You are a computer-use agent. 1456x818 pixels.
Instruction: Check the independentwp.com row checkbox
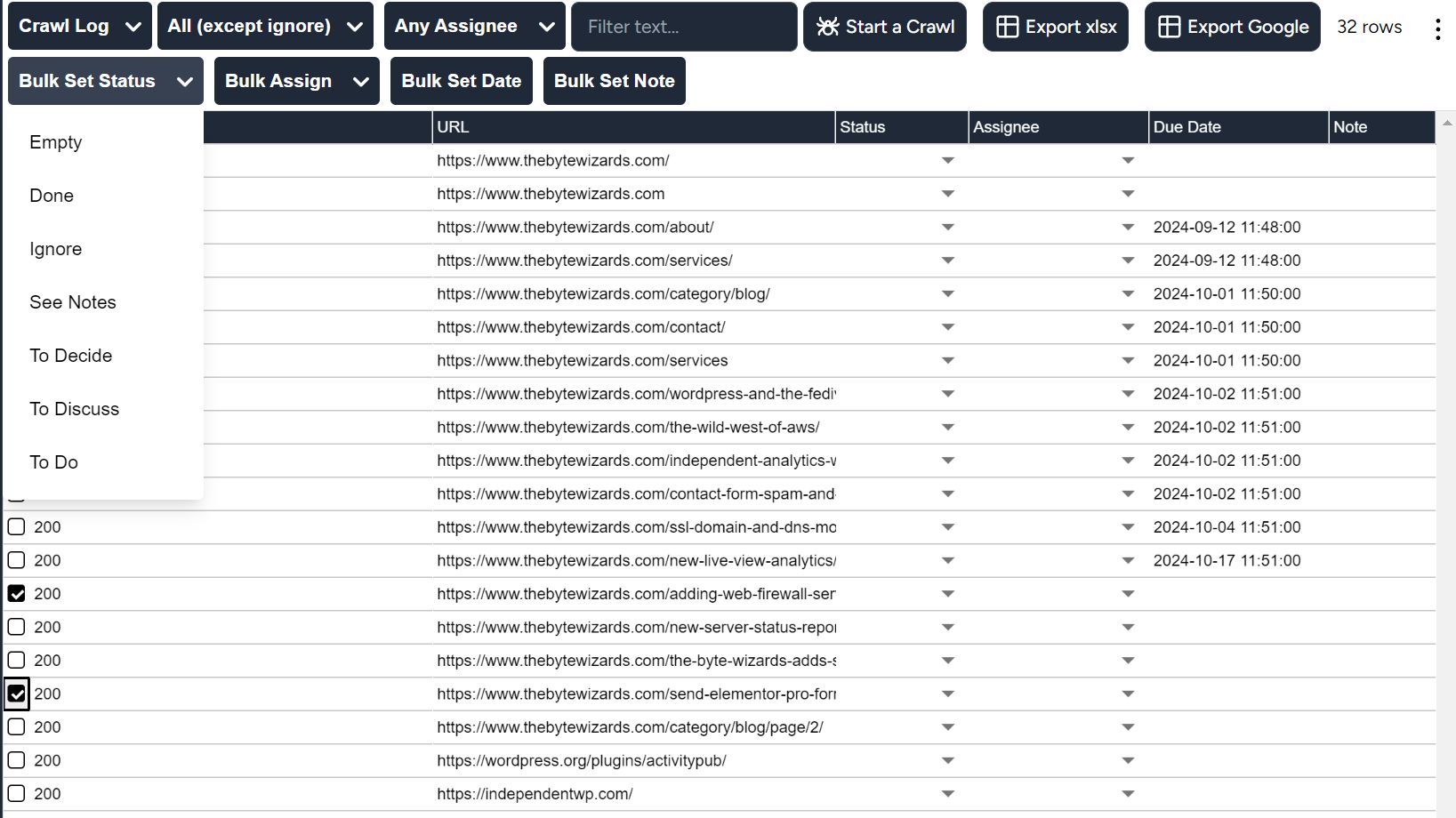[17, 794]
